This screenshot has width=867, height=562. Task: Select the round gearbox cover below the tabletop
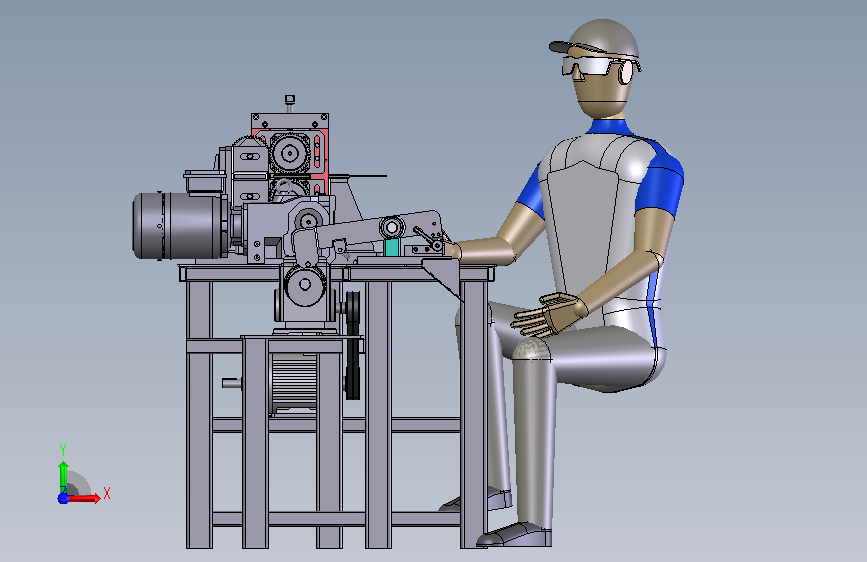coord(304,285)
